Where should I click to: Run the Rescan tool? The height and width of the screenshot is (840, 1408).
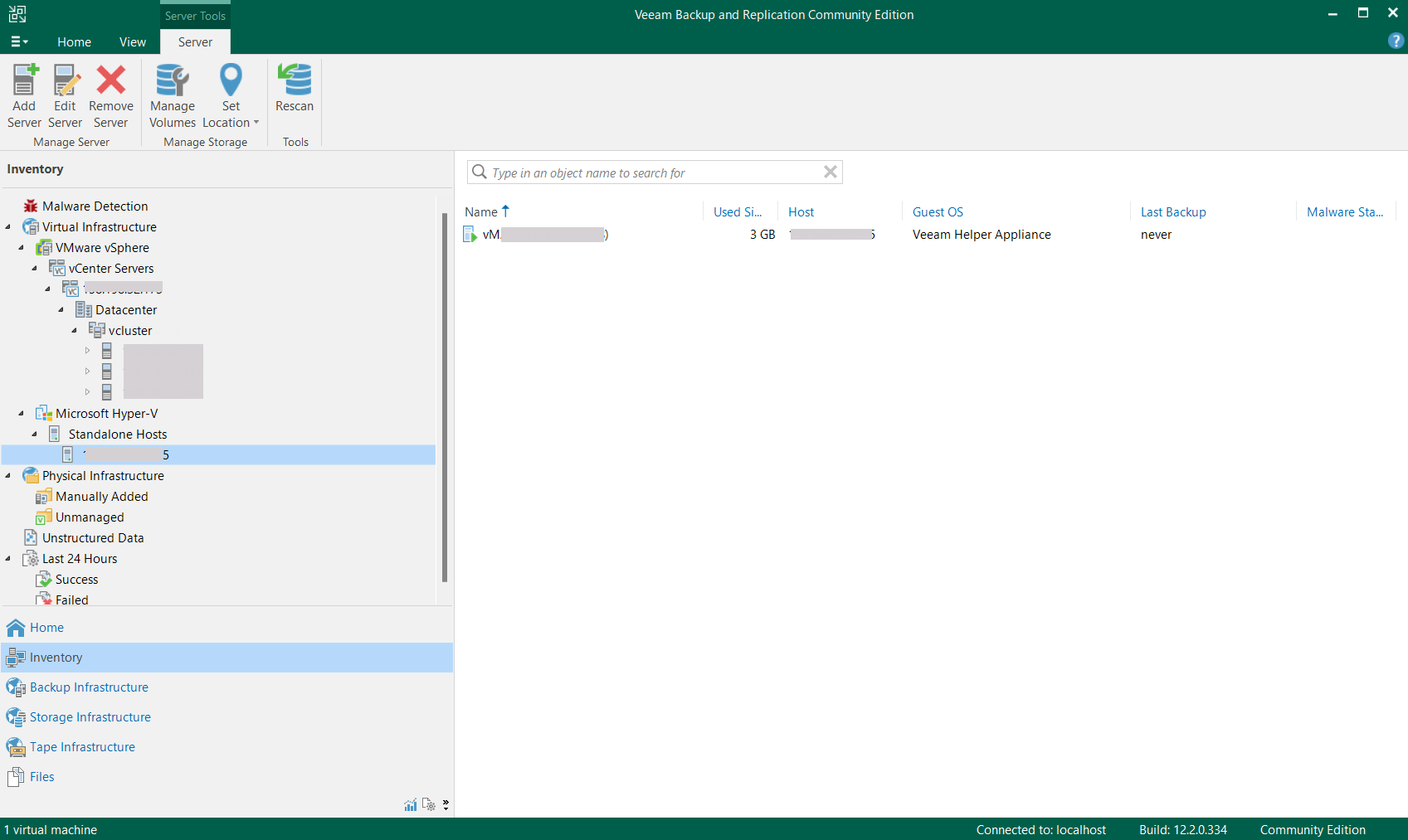pyautogui.click(x=295, y=88)
